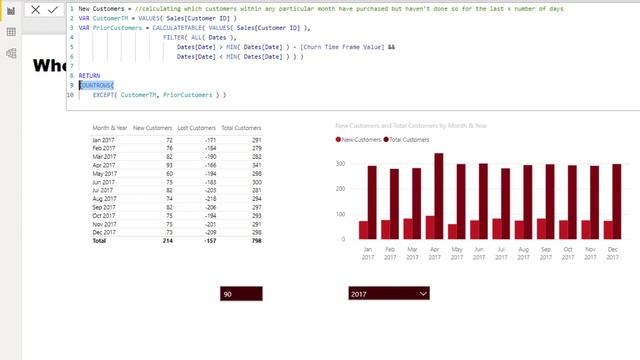Select the Aug 2017 table row
The image size is (640, 360).
tap(177, 199)
